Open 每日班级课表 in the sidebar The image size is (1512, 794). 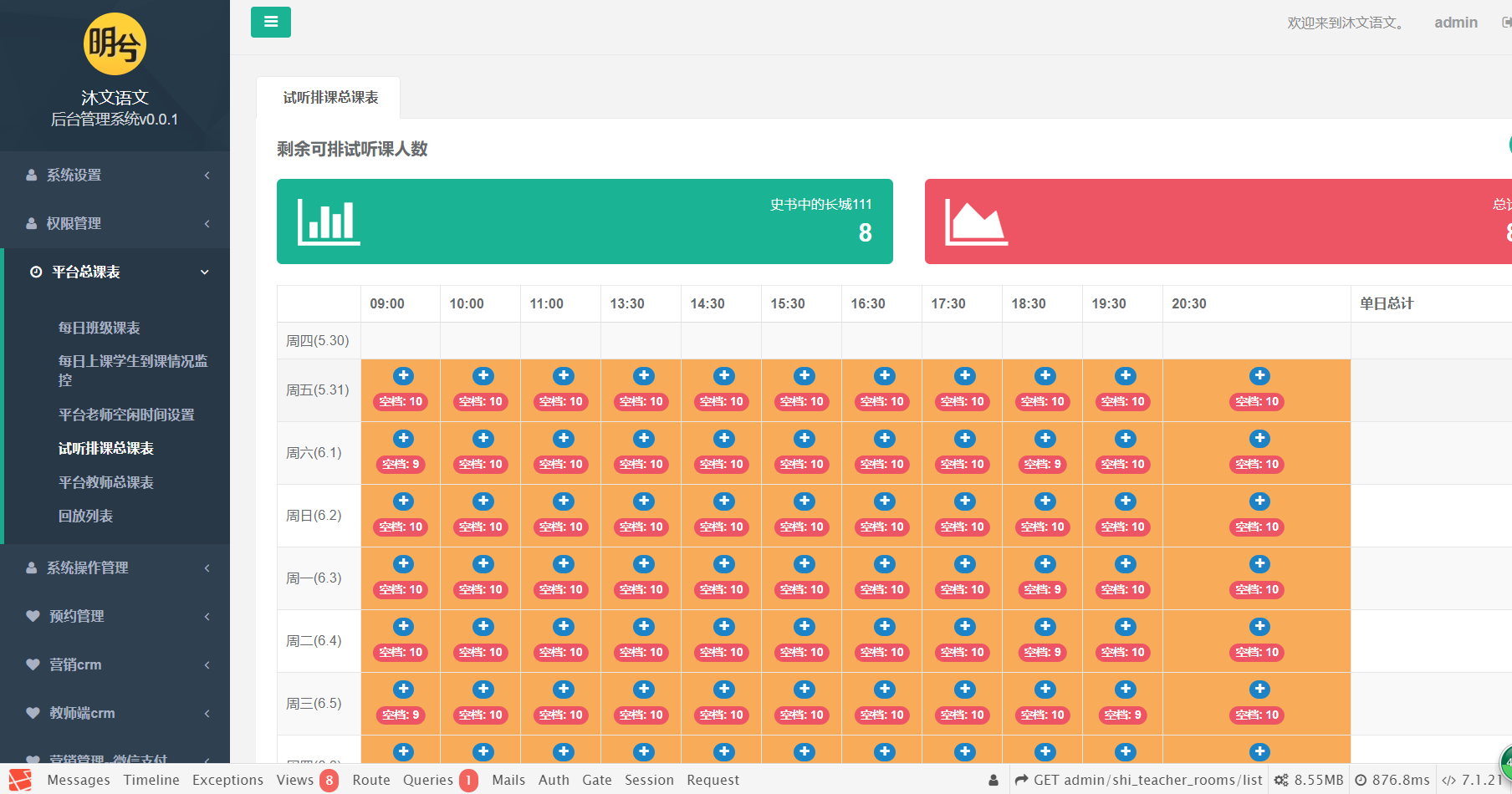pos(99,328)
